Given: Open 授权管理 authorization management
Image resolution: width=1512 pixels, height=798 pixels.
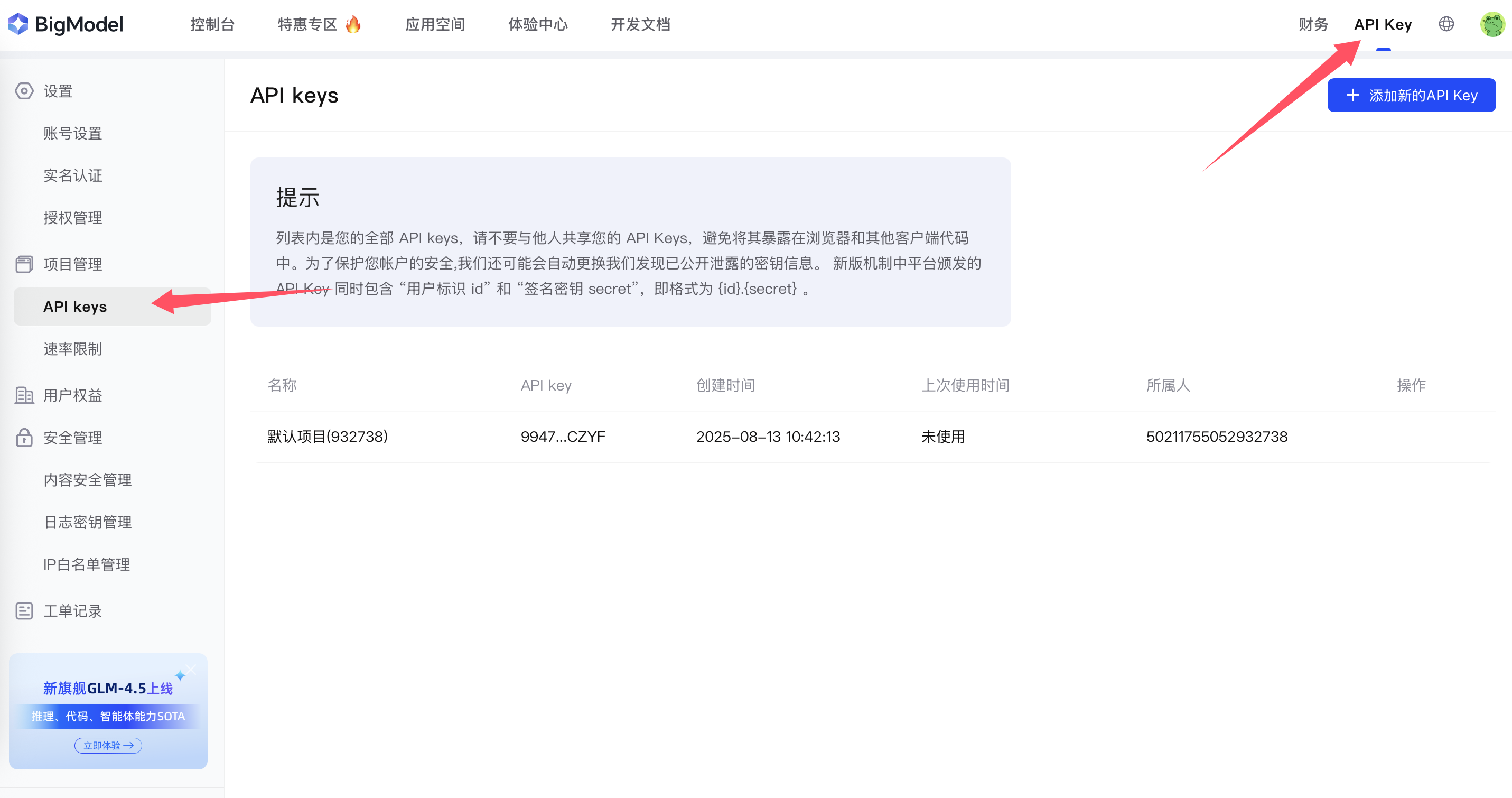Looking at the screenshot, I should click(73, 218).
